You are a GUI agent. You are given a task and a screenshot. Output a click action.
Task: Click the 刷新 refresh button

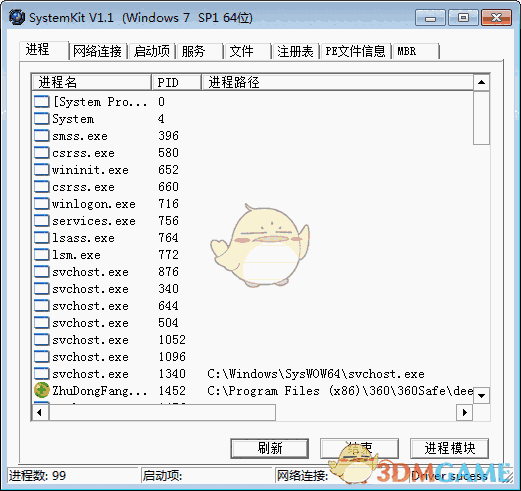[x=270, y=448]
